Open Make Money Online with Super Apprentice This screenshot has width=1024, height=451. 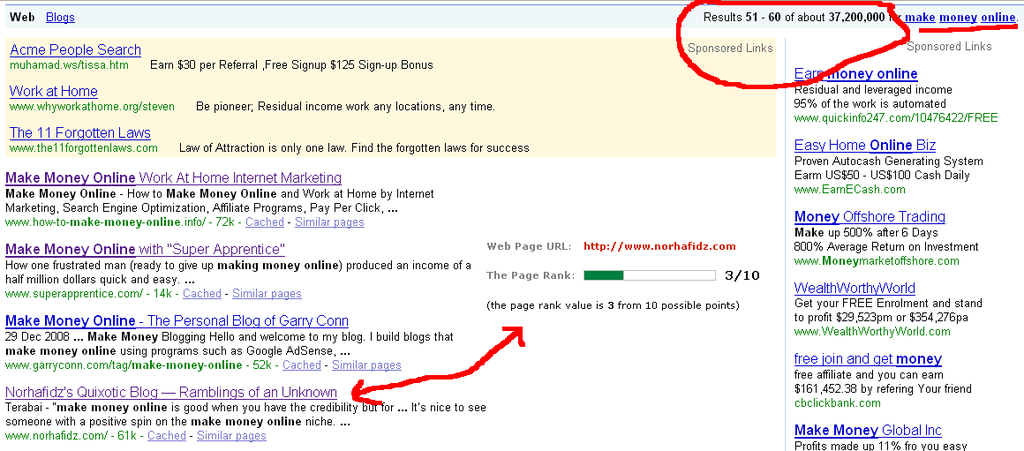(145, 249)
